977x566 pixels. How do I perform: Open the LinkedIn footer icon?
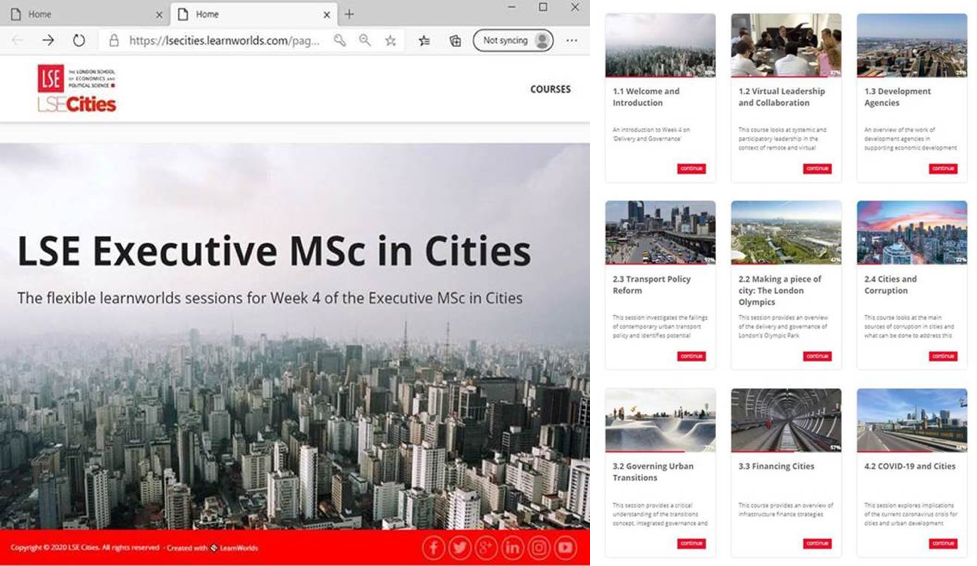click(x=513, y=547)
